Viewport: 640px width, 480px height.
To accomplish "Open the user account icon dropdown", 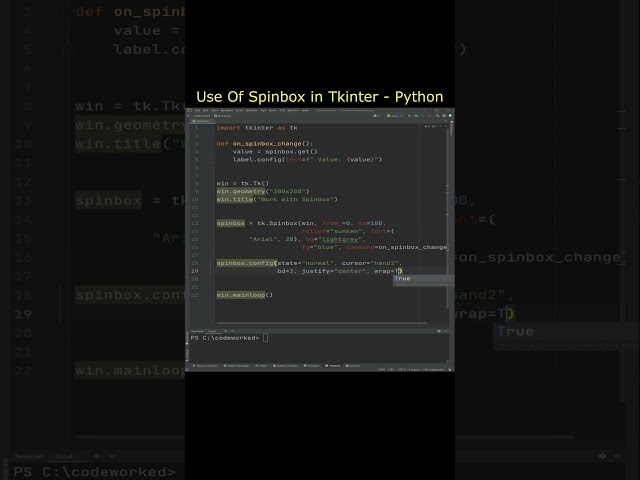I will (376, 116).
